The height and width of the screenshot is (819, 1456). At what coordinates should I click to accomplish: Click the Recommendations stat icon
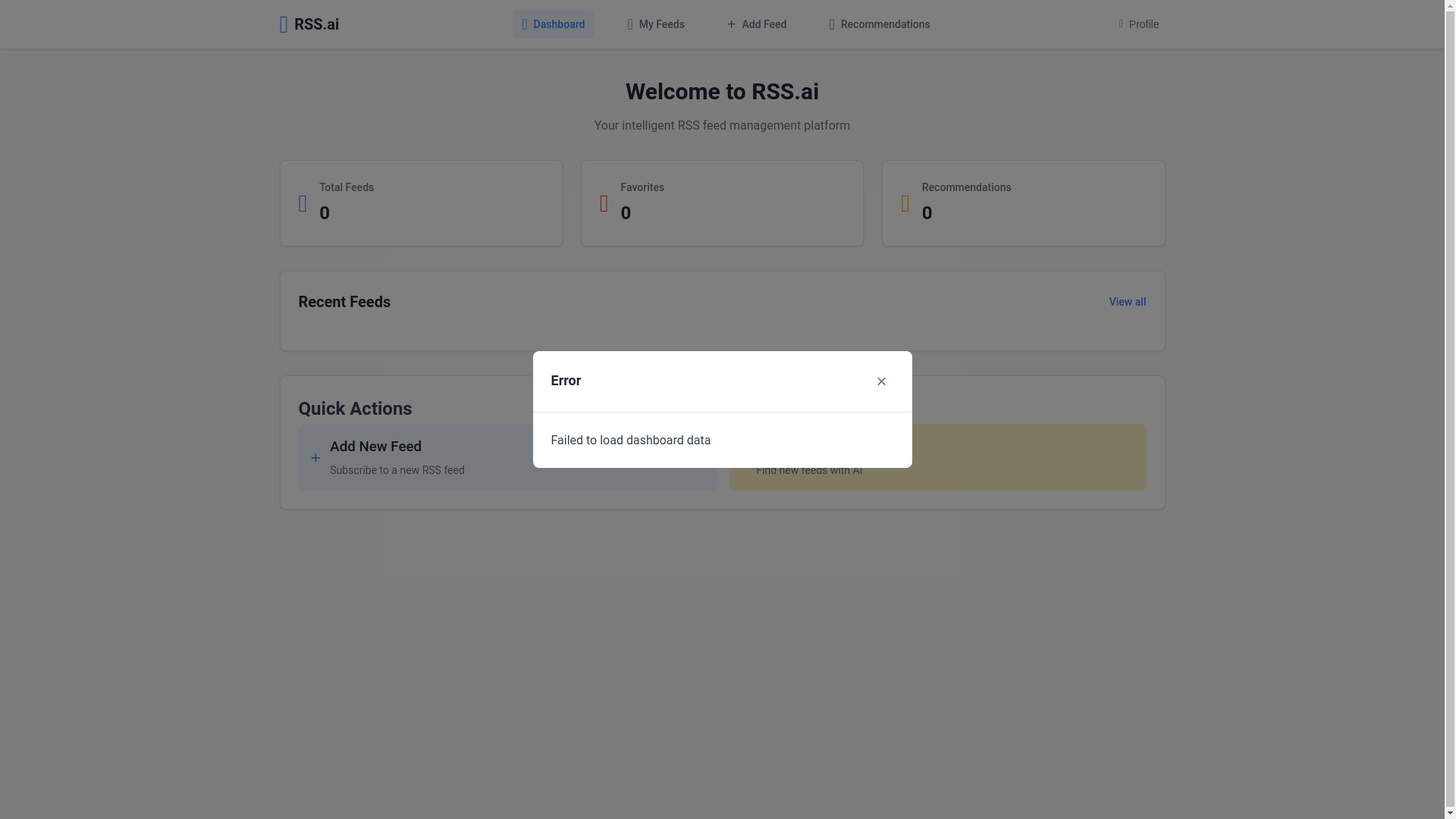(905, 203)
